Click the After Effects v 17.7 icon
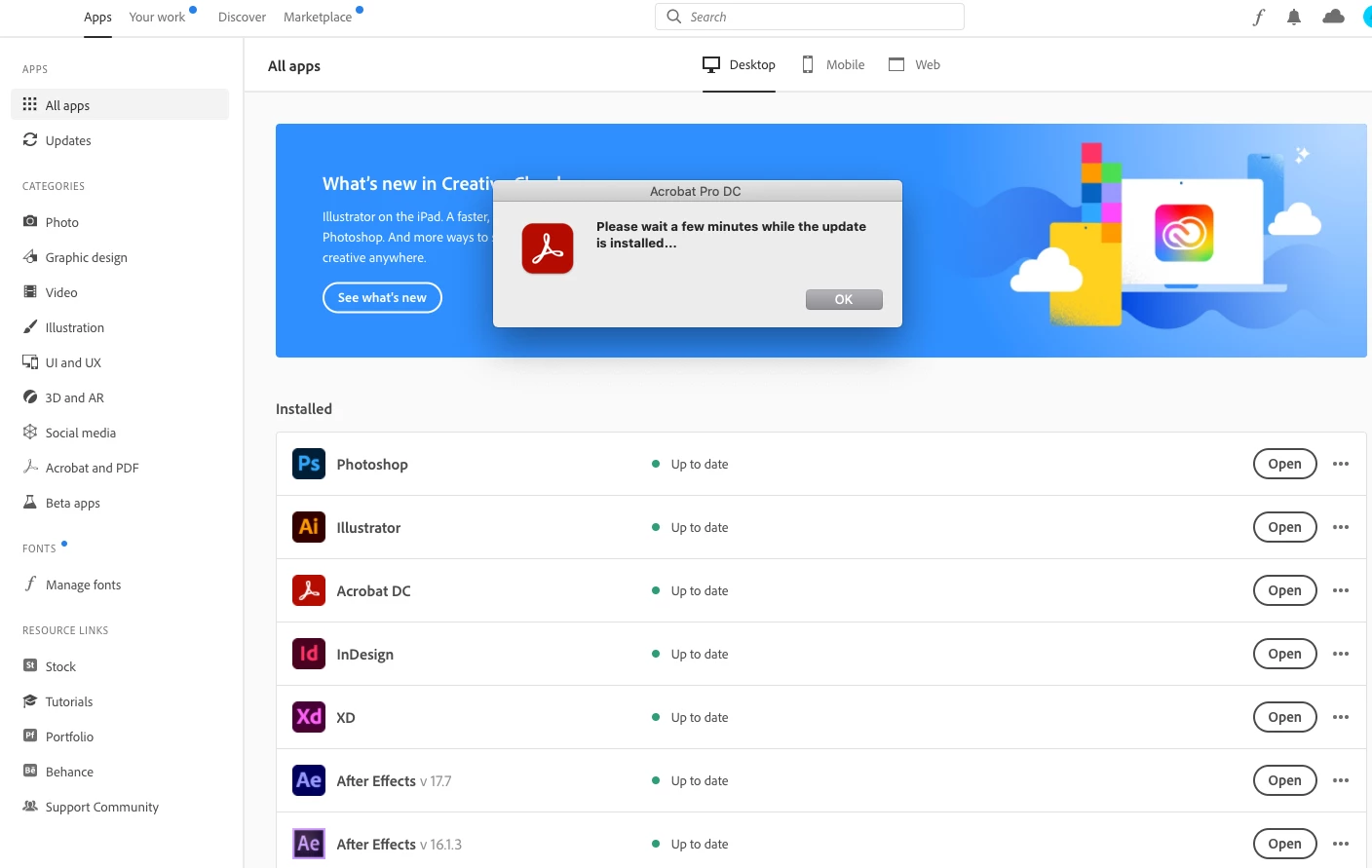 point(309,780)
